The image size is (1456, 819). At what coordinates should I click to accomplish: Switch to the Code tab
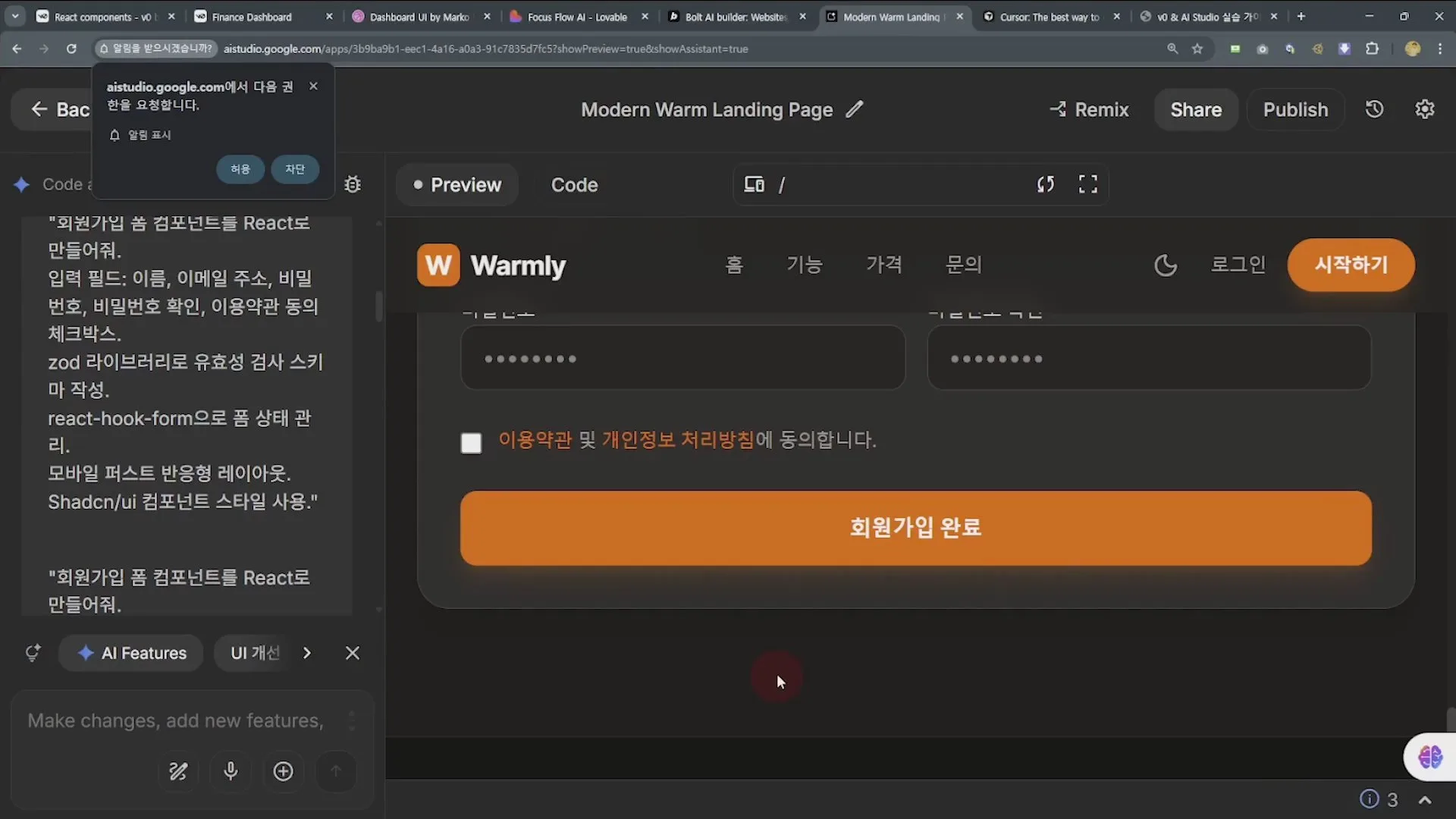575,184
